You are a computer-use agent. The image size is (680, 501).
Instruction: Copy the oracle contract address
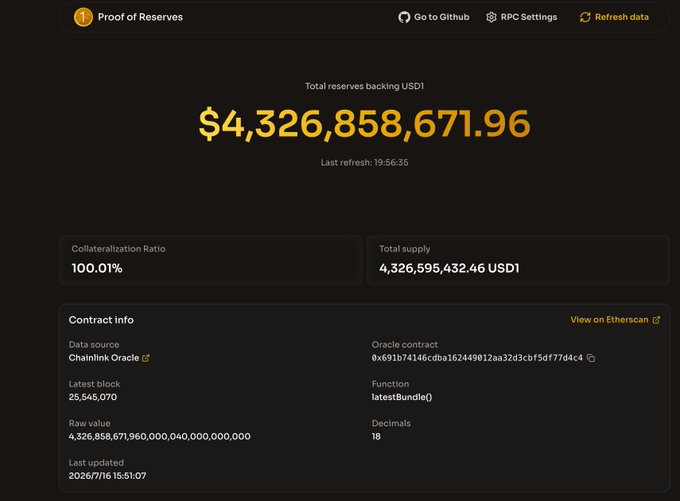pyautogui.click(x=591, y=358)
